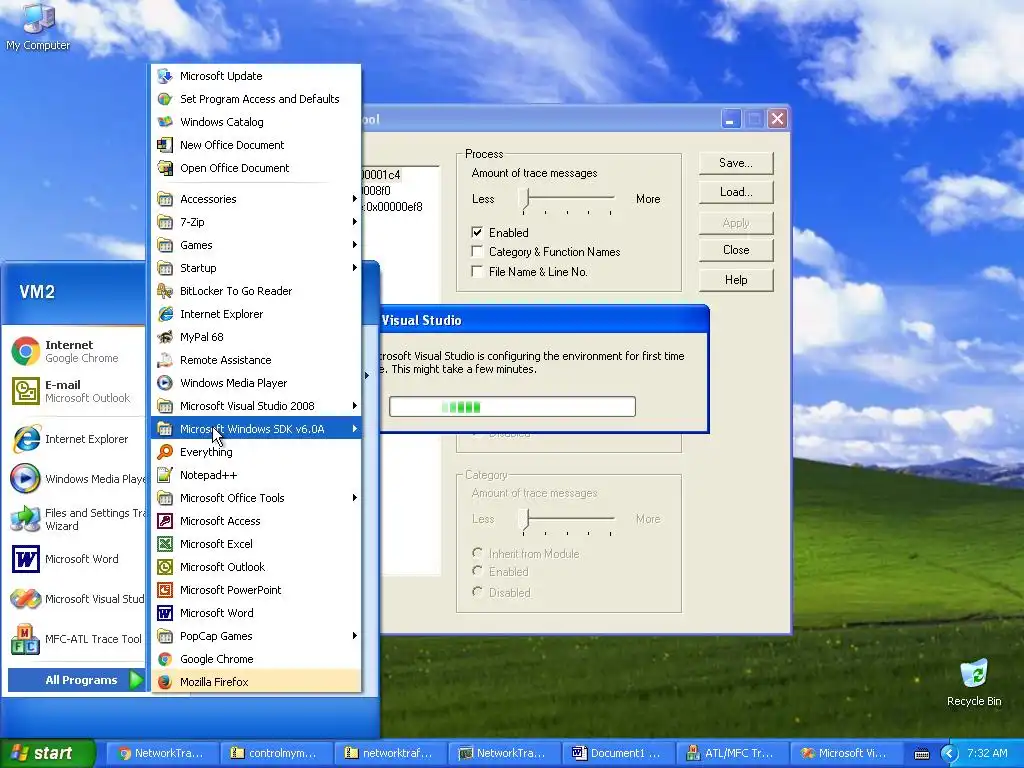Uncheck the Enabled checkbox under Process

477,232
